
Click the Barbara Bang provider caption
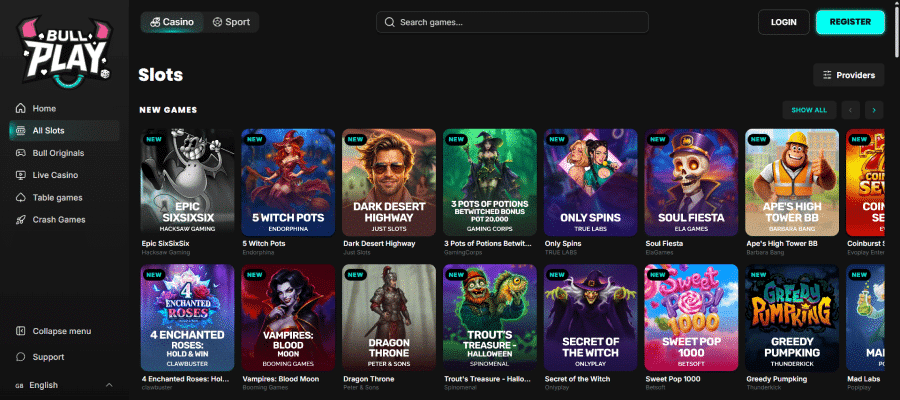pyautogui.click(x=766, y=253)
